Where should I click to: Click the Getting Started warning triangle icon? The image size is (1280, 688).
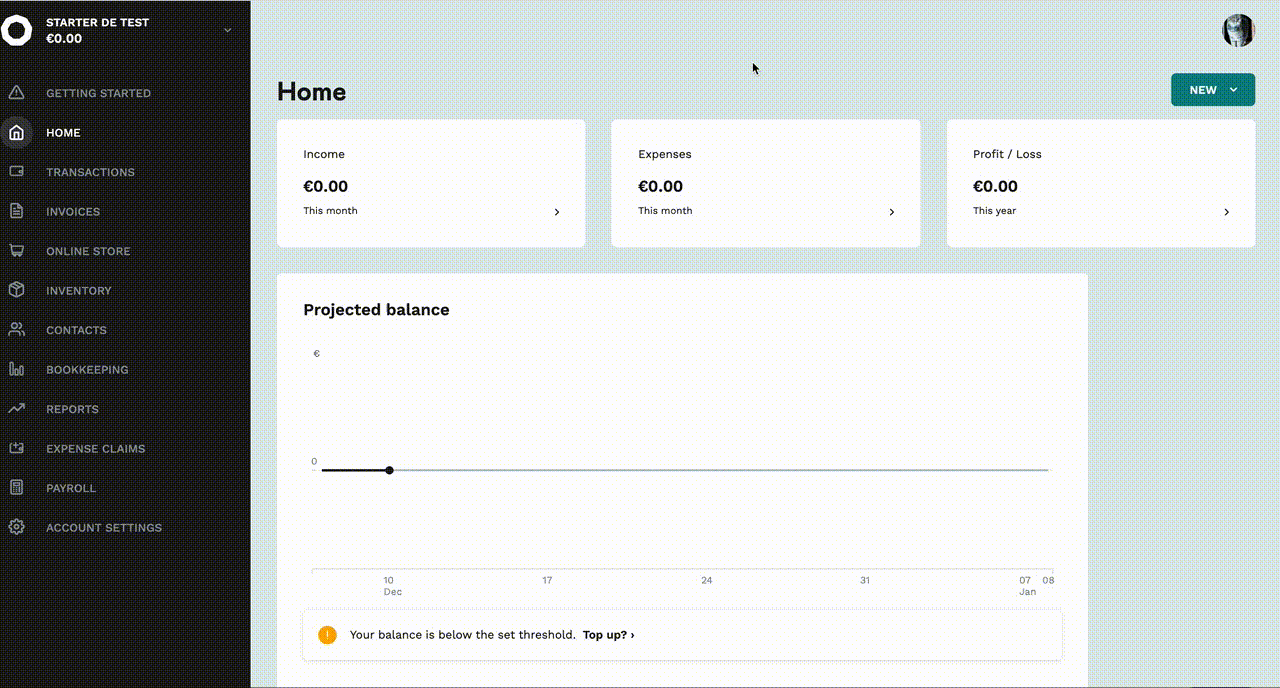click(x=16, y=93)
